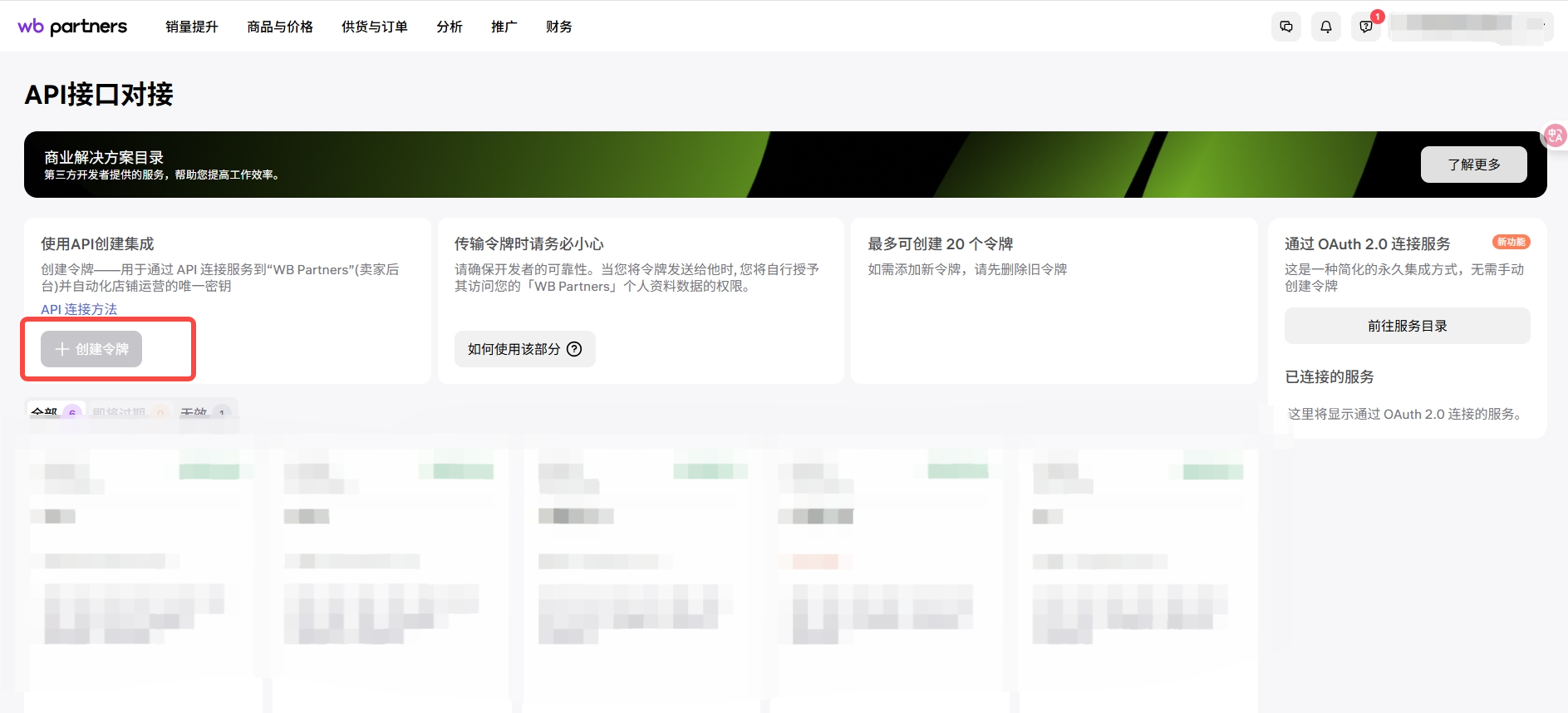Open the feedback icon with red badge

[x=1365, y=27]
